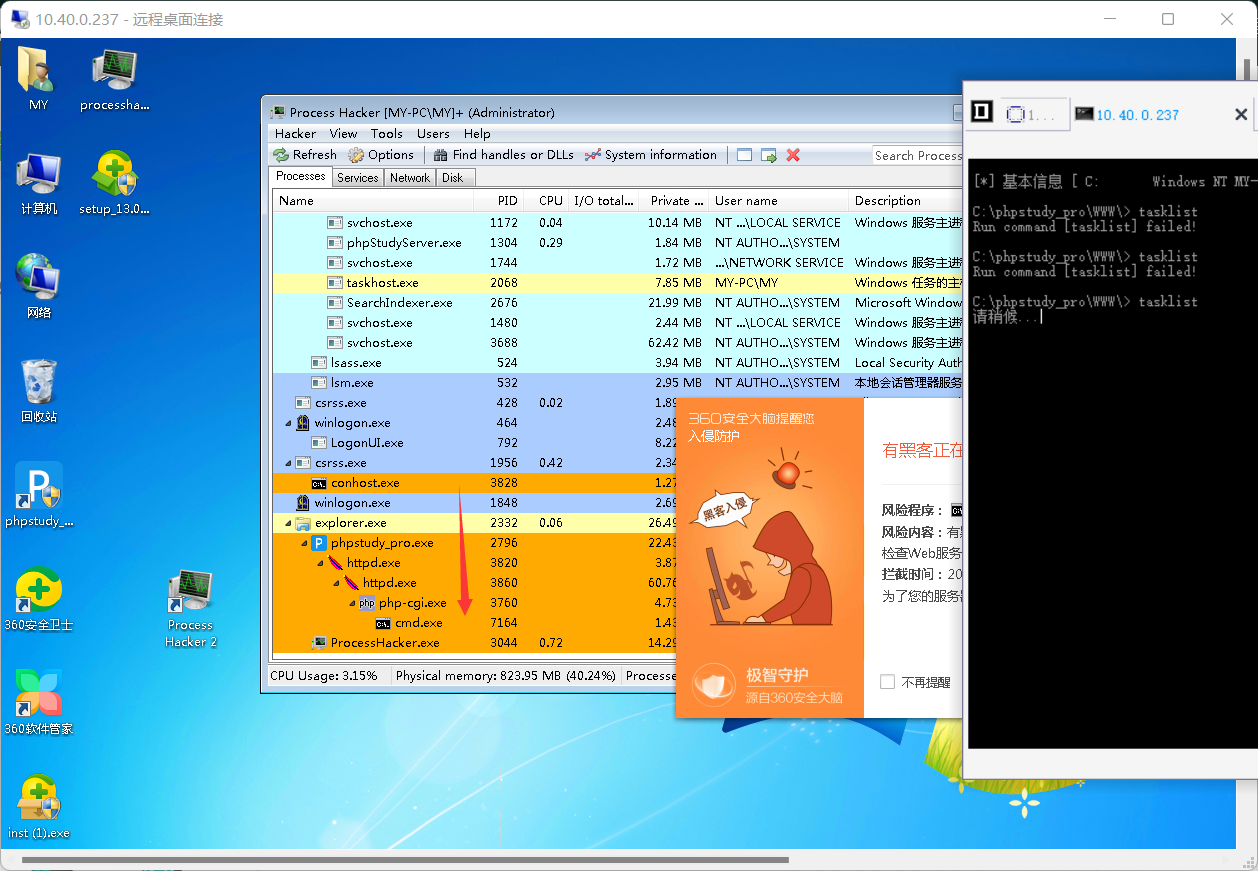Open the 回收站 recycle bin

[39, 391]
